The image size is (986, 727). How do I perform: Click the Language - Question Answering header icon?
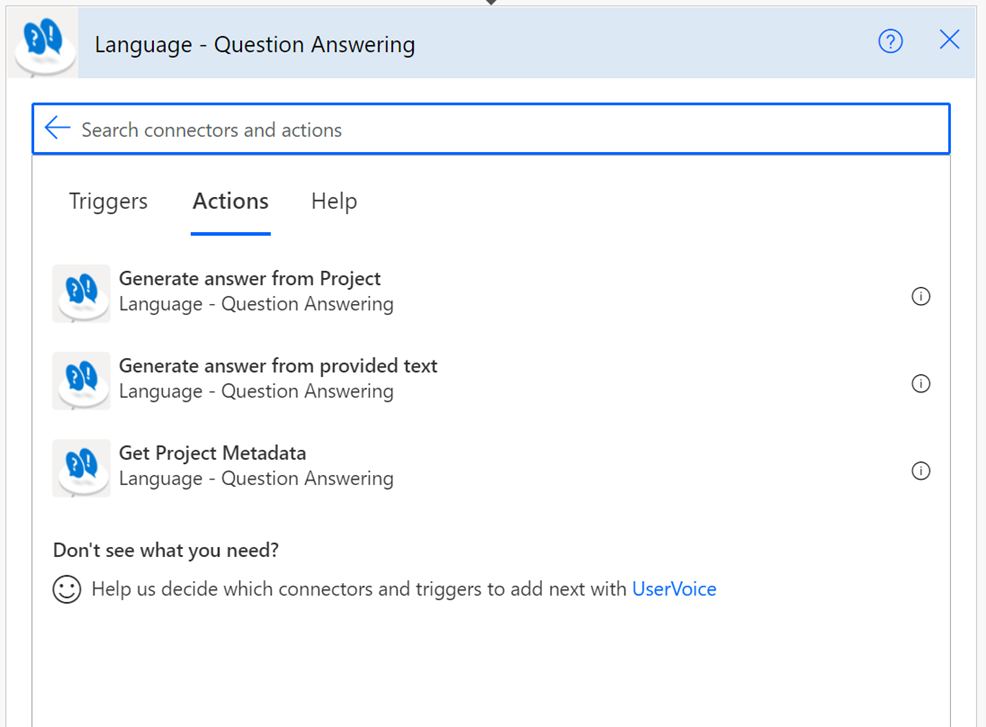pyautogui.click(x=45, y=43)
